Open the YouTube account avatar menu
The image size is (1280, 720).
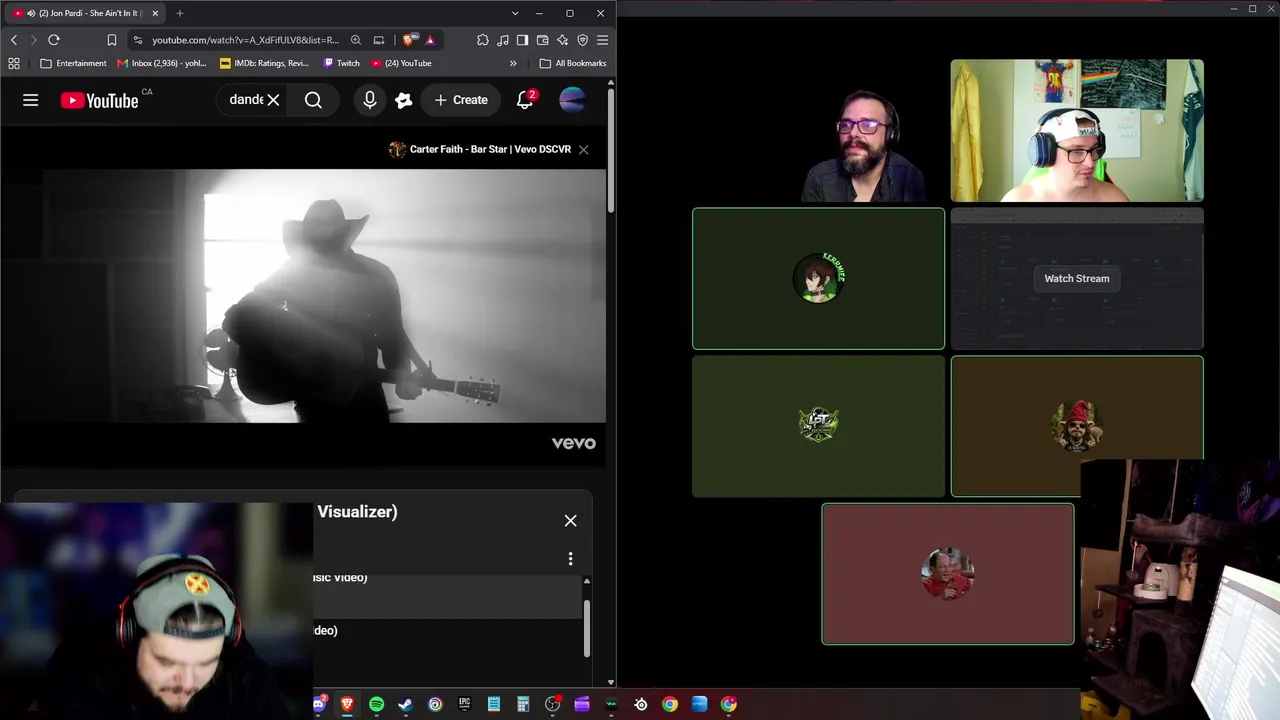click(572, 100)
